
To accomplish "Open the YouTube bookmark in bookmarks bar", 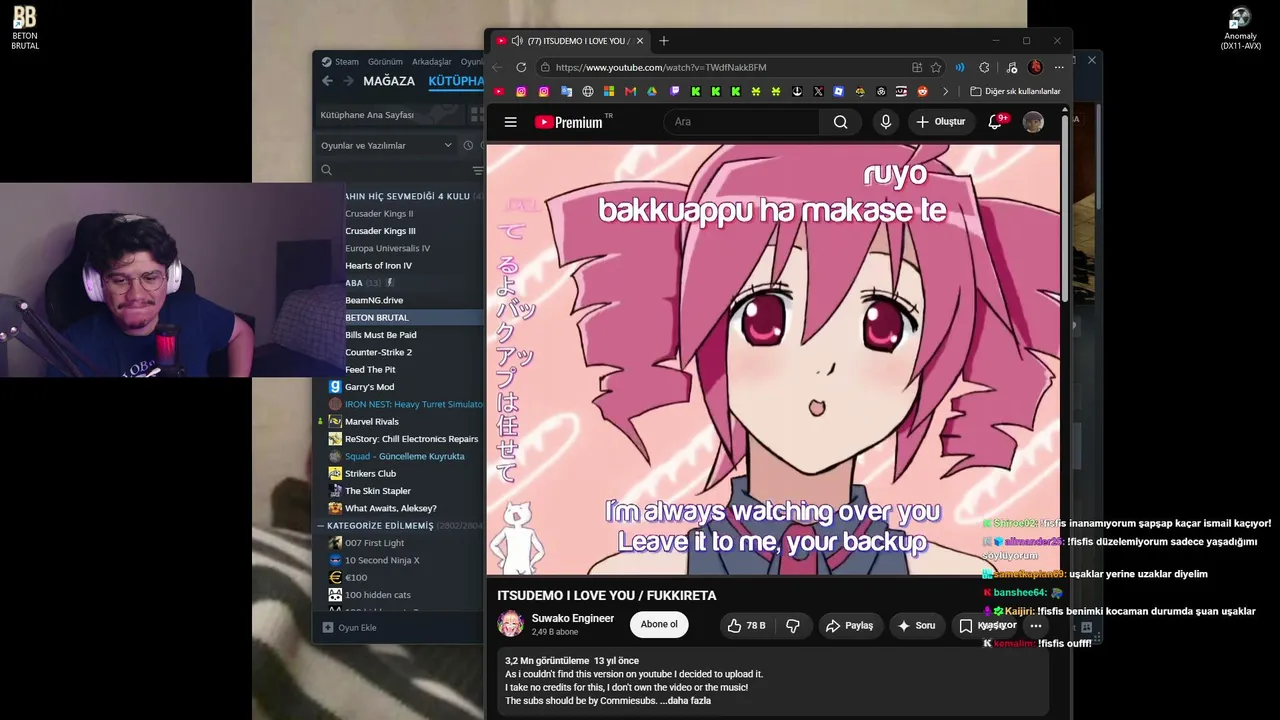I will pos(499,91).
